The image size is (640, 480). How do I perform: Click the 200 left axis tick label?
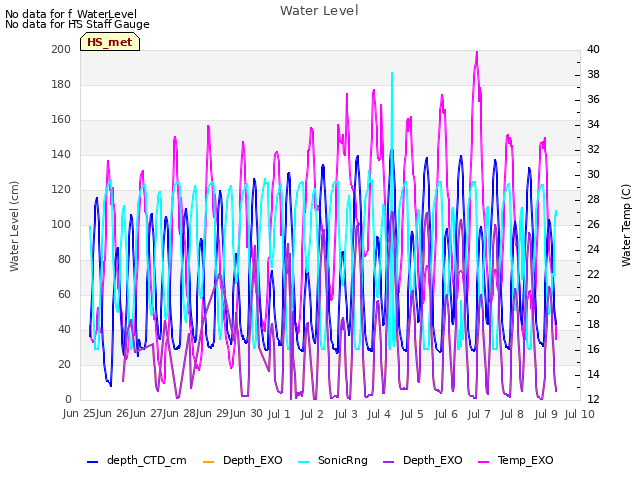[x=61, y=49]
